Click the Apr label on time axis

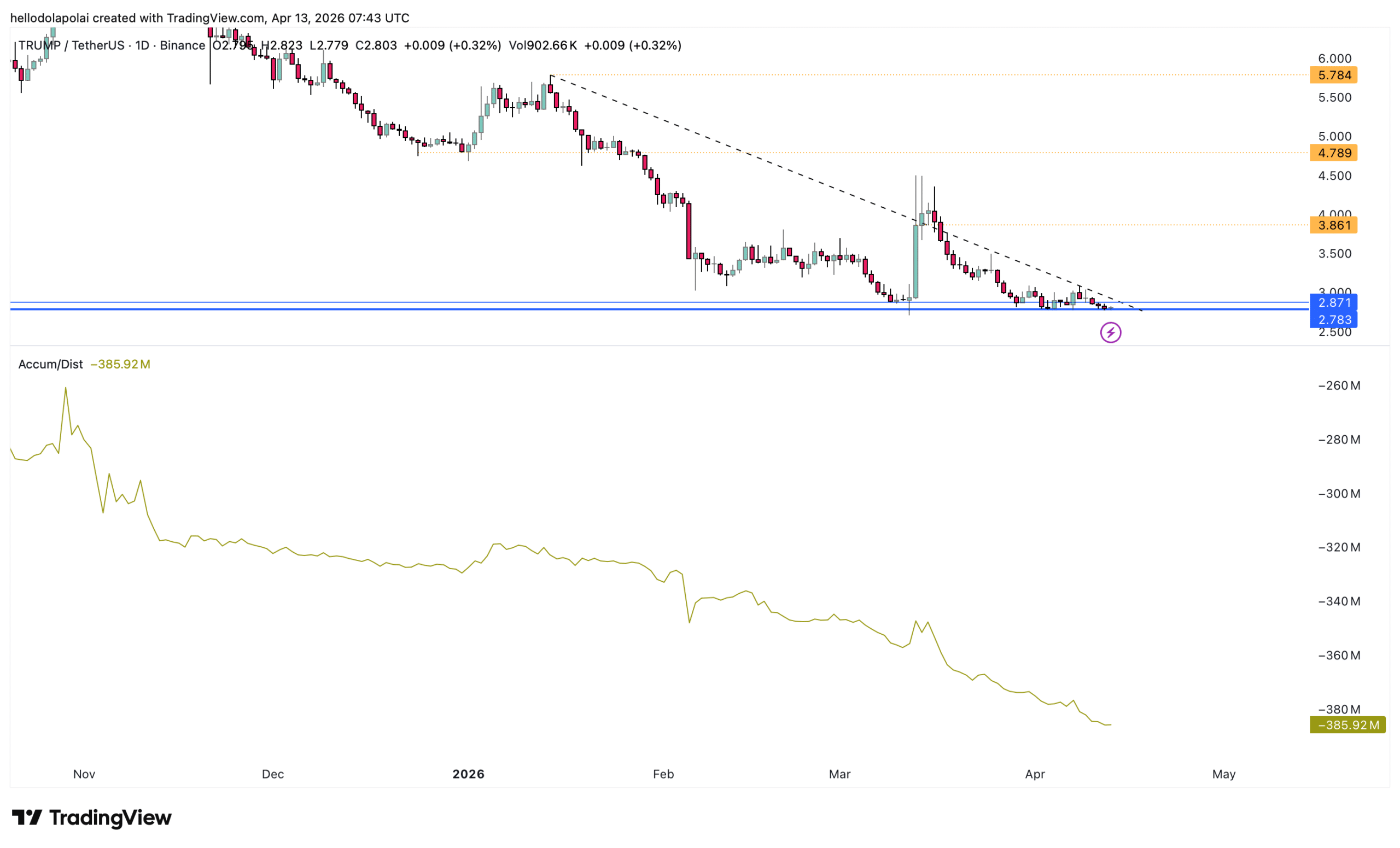pos(1035,774)
